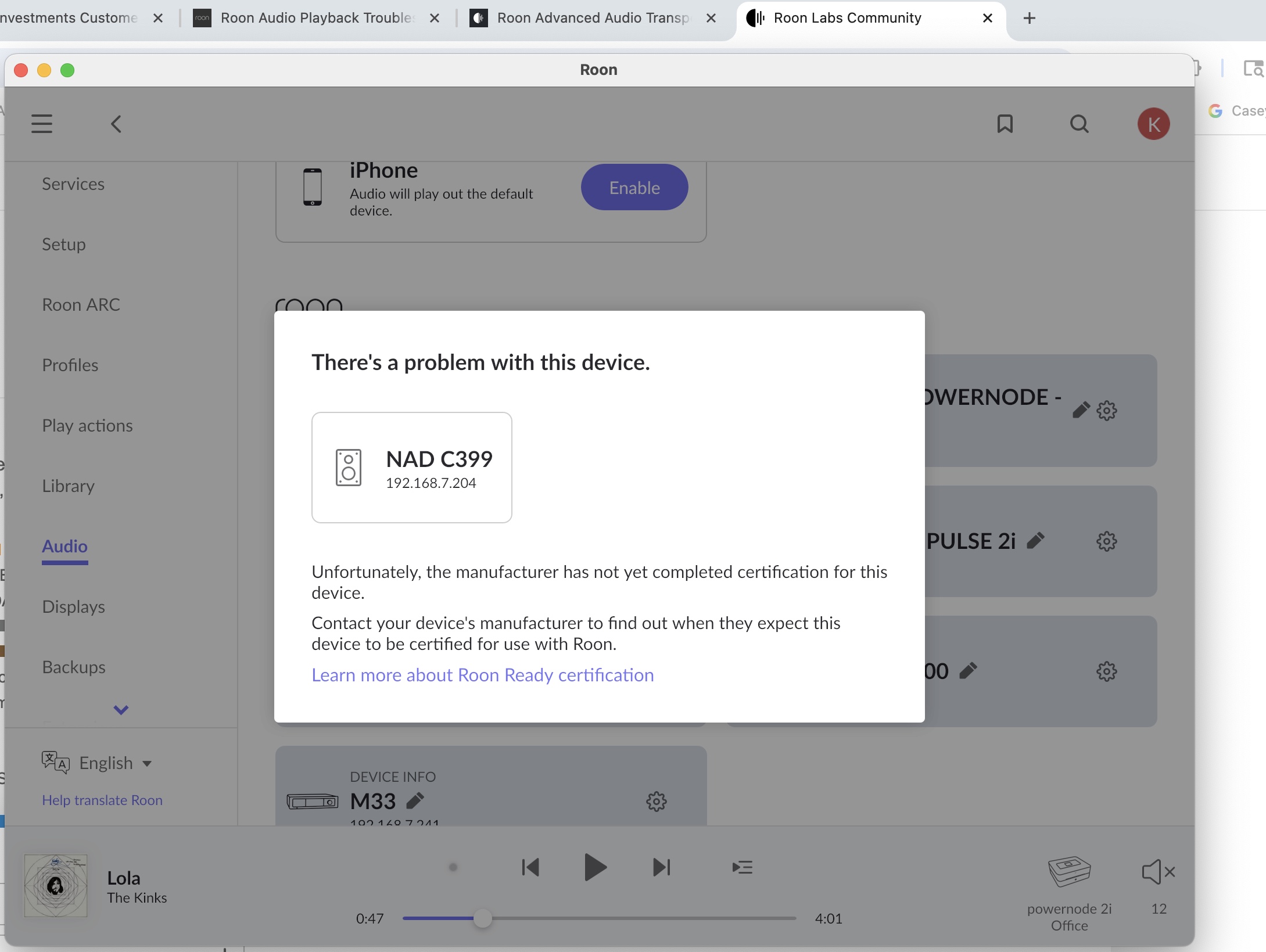Open the queue icon in playback bar

742,868
